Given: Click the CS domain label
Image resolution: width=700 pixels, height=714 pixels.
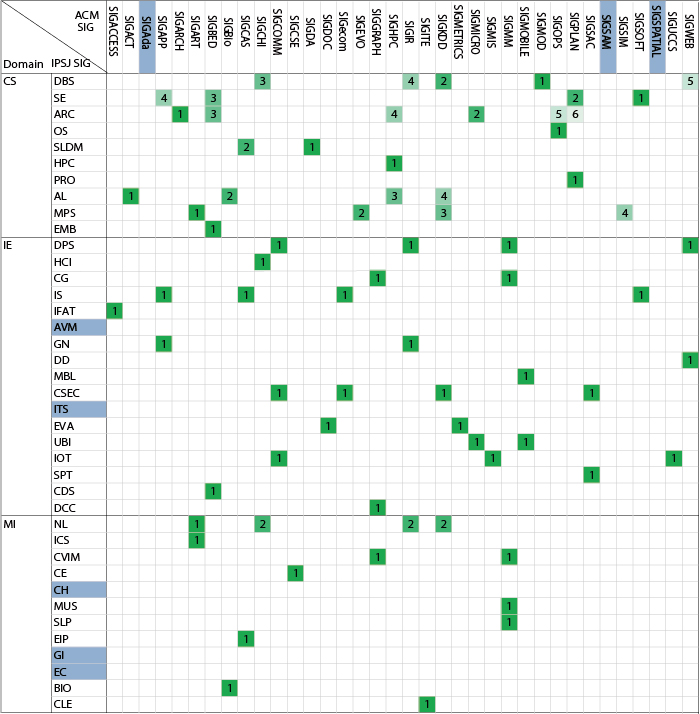Looking at the screenshot, I should click(x=10, y=82).
